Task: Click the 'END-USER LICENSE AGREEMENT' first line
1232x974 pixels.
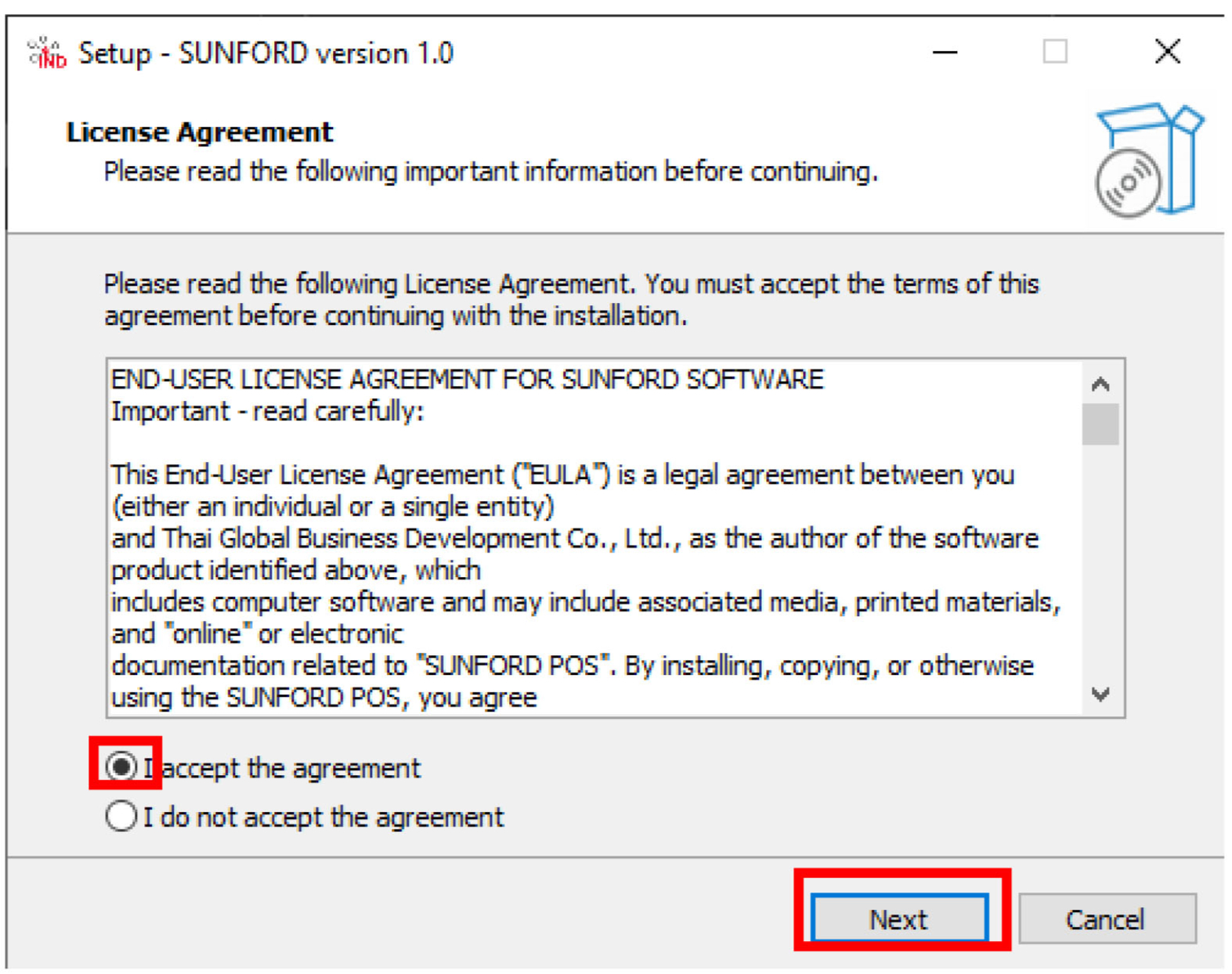Action: [467, 380]
